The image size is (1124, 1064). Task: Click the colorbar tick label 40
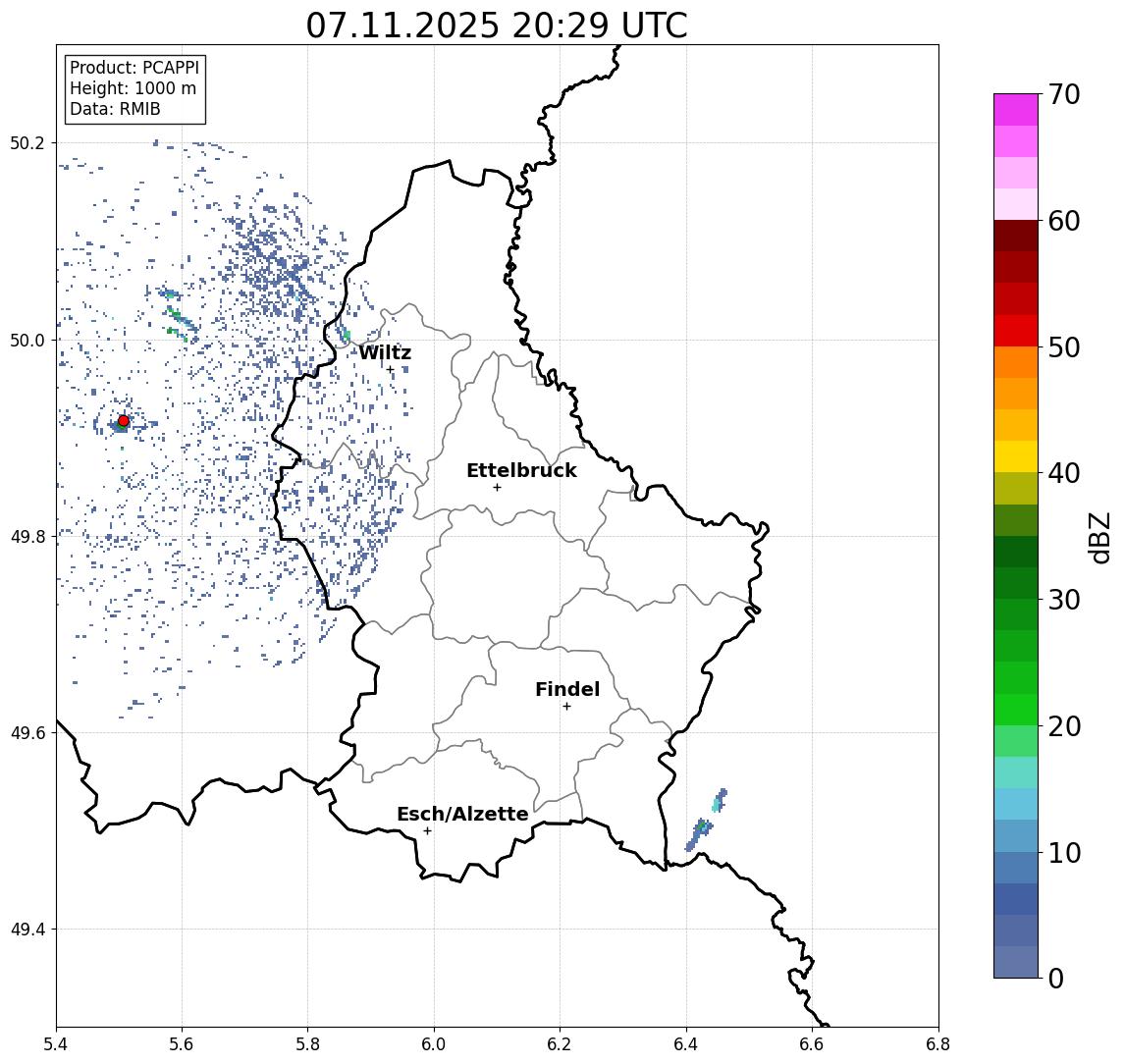[x=1064, y=473]
